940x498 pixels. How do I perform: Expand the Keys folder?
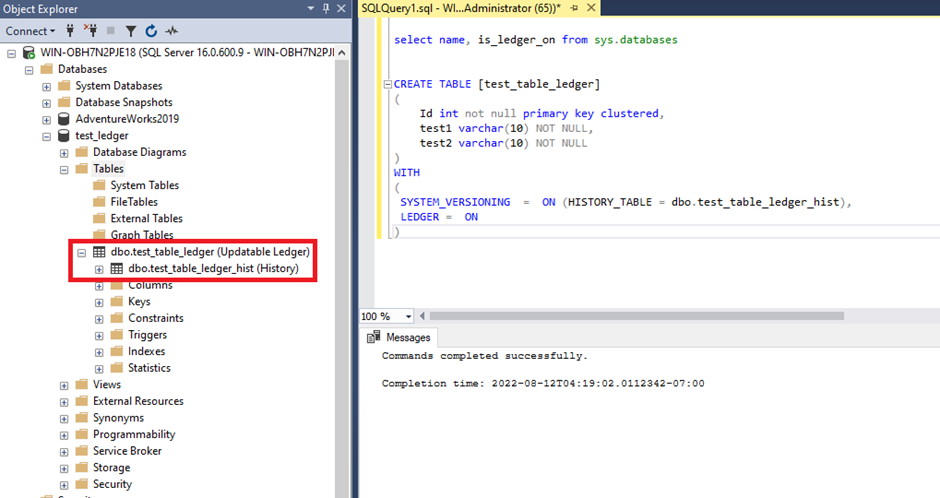click(99, 303)
